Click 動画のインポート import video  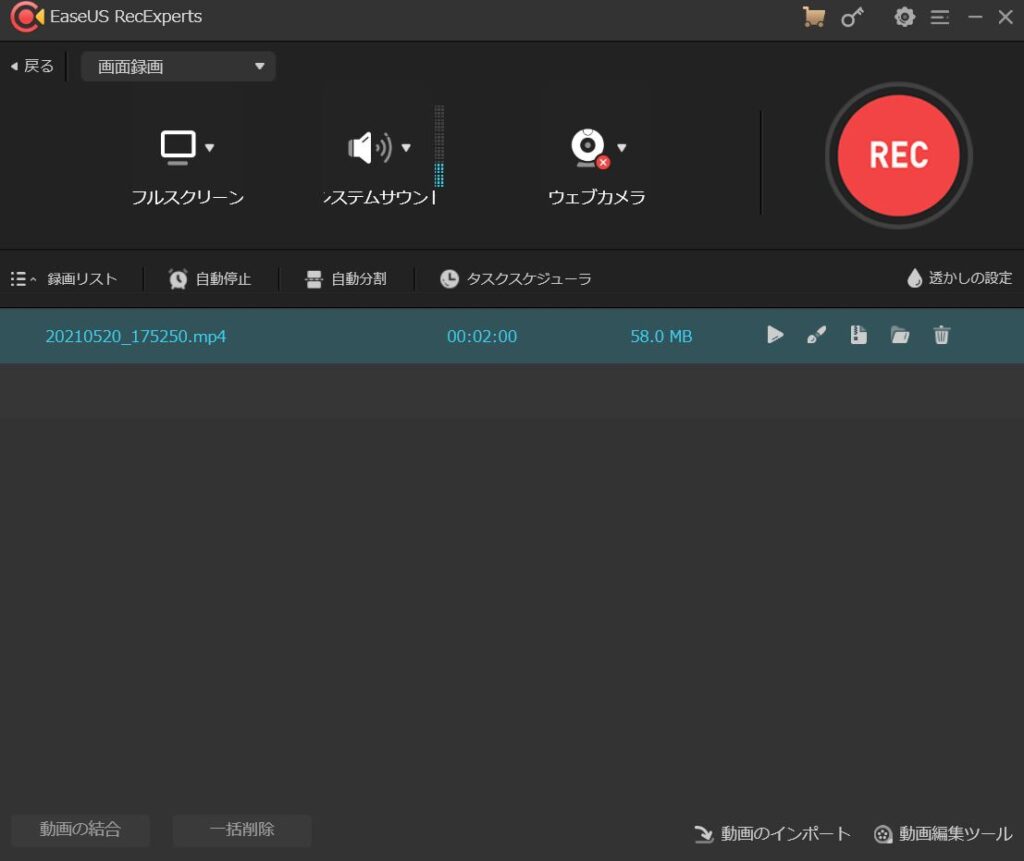[x=772, y=834]
